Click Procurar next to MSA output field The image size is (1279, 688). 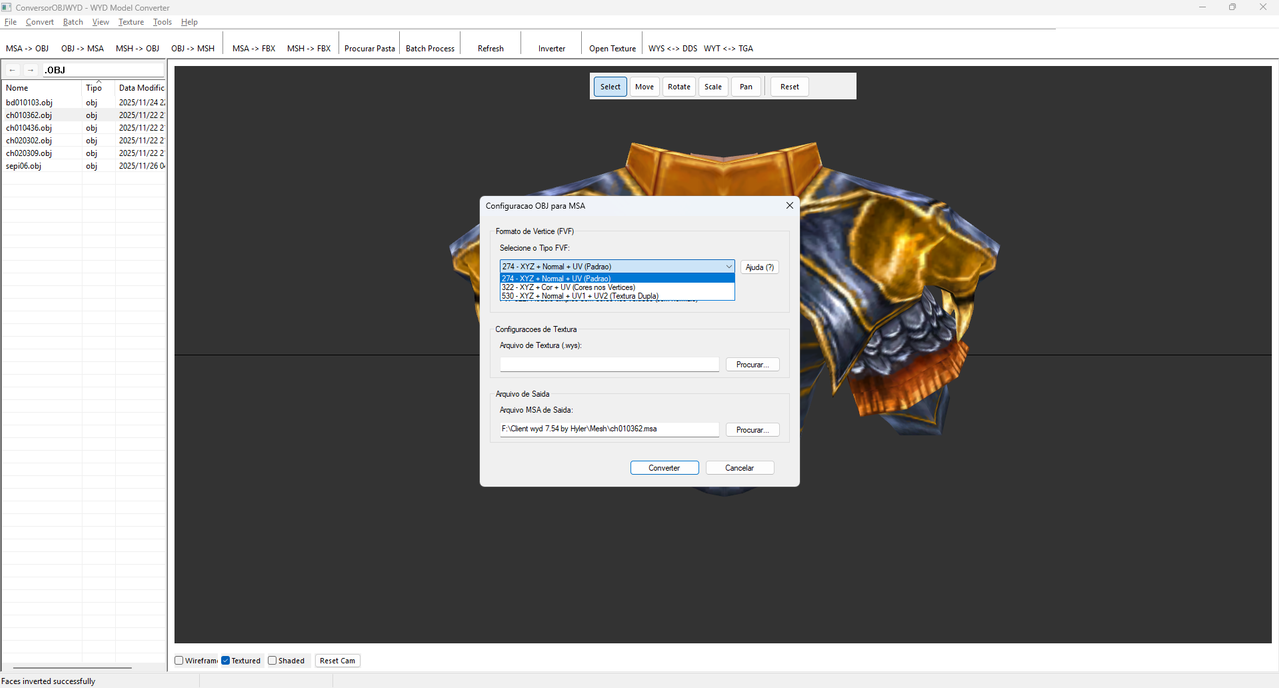pos(752,429)
